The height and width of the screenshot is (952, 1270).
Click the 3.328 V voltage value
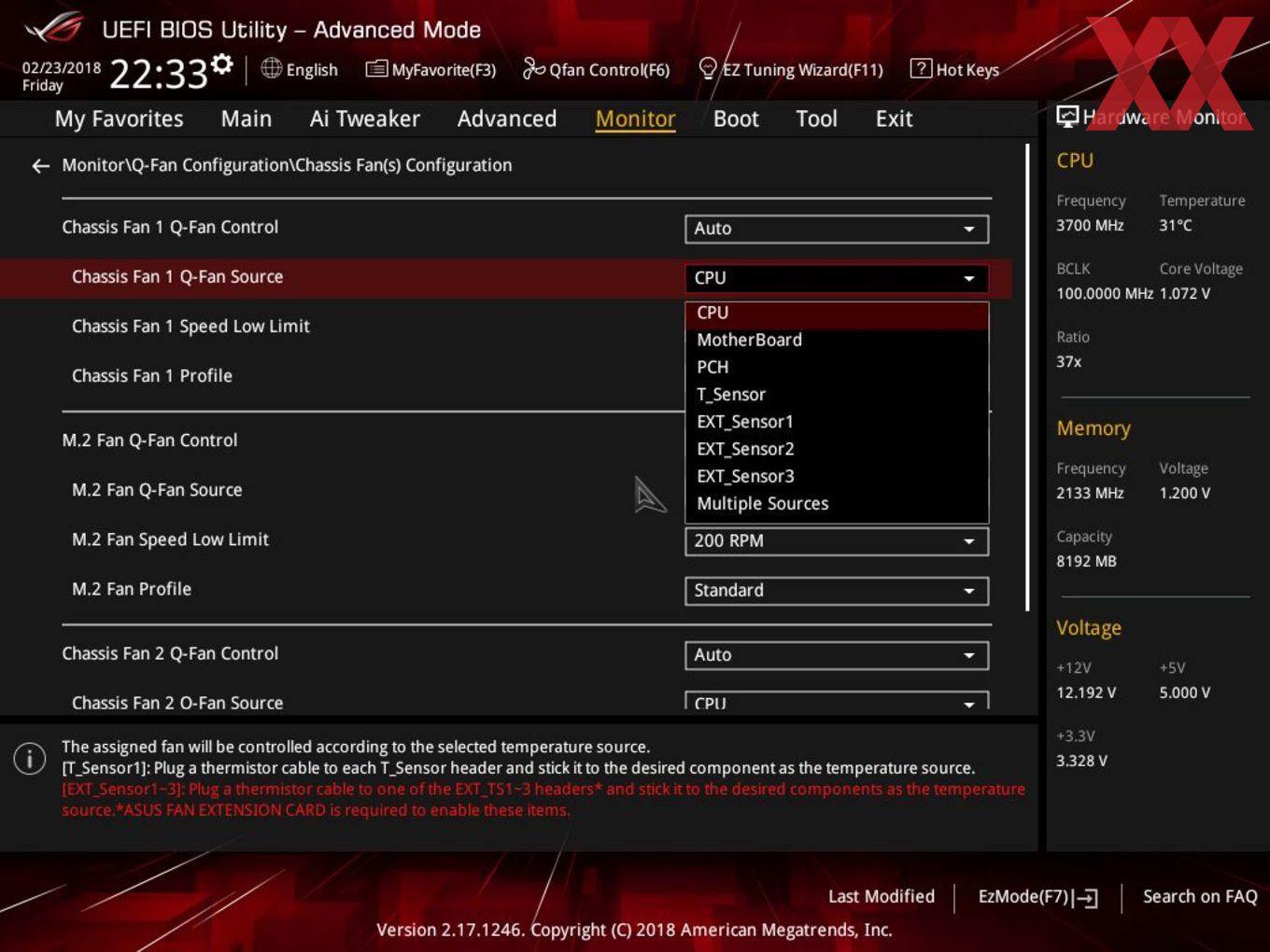[x=1081, y=761]
